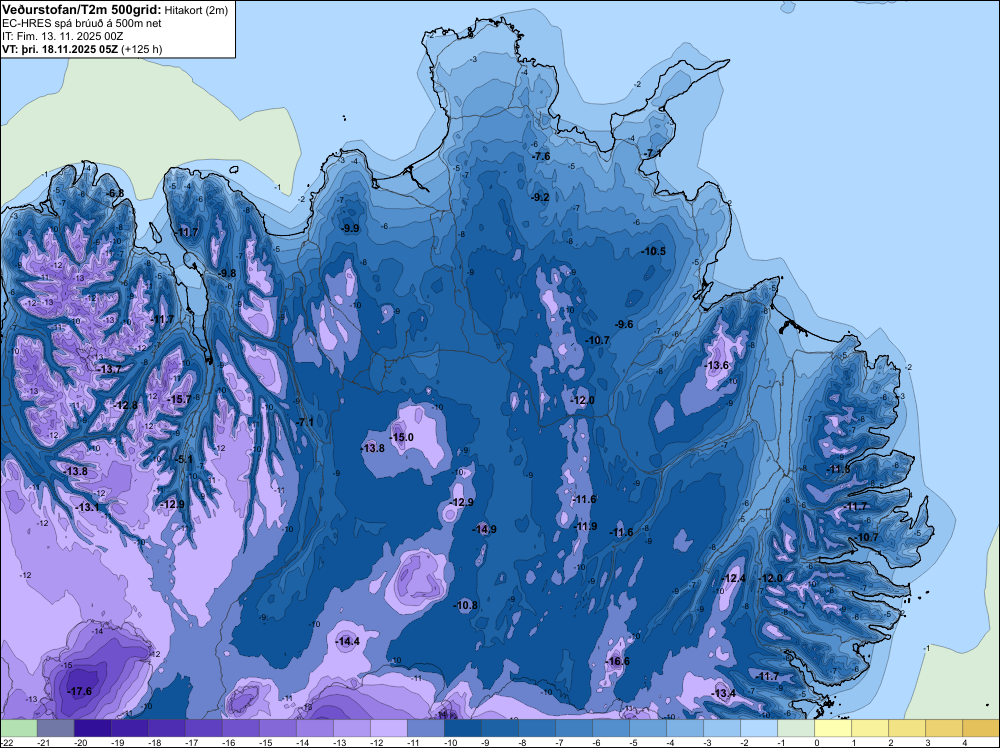The width and height of the screenshot is (1000, 748).
Task: Click the legend swatch labeled -10
Action: point(462,728)
